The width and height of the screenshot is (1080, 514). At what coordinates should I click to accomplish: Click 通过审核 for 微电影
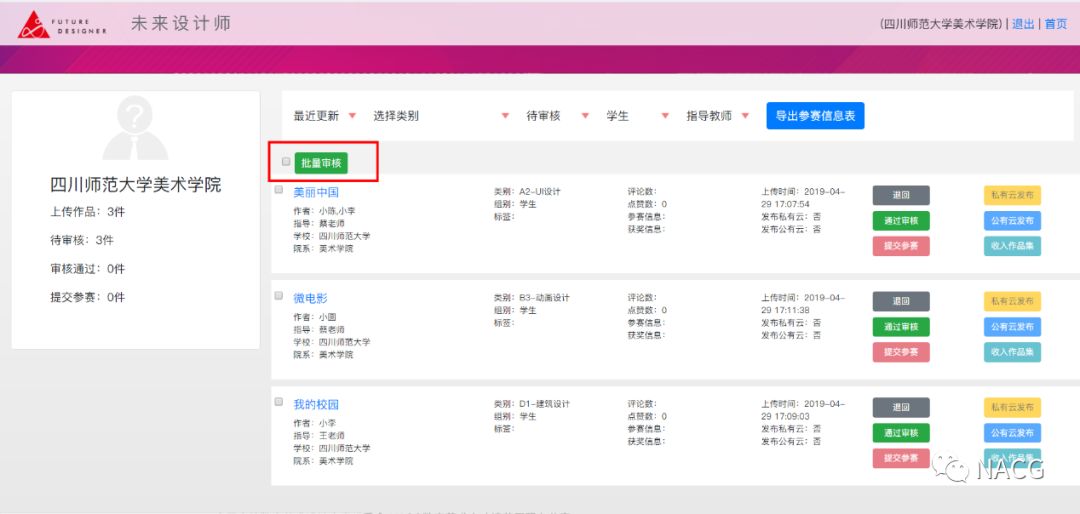901,327
